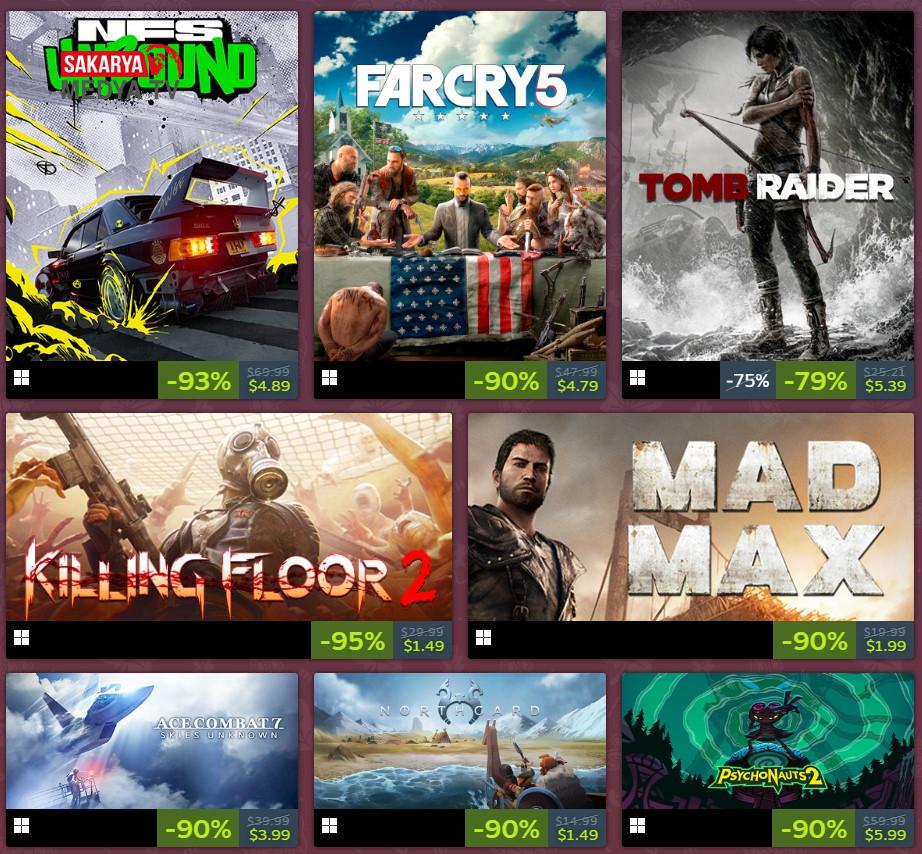
Task: Click the $1.99 Mad Max price
Action: [886, 646]
